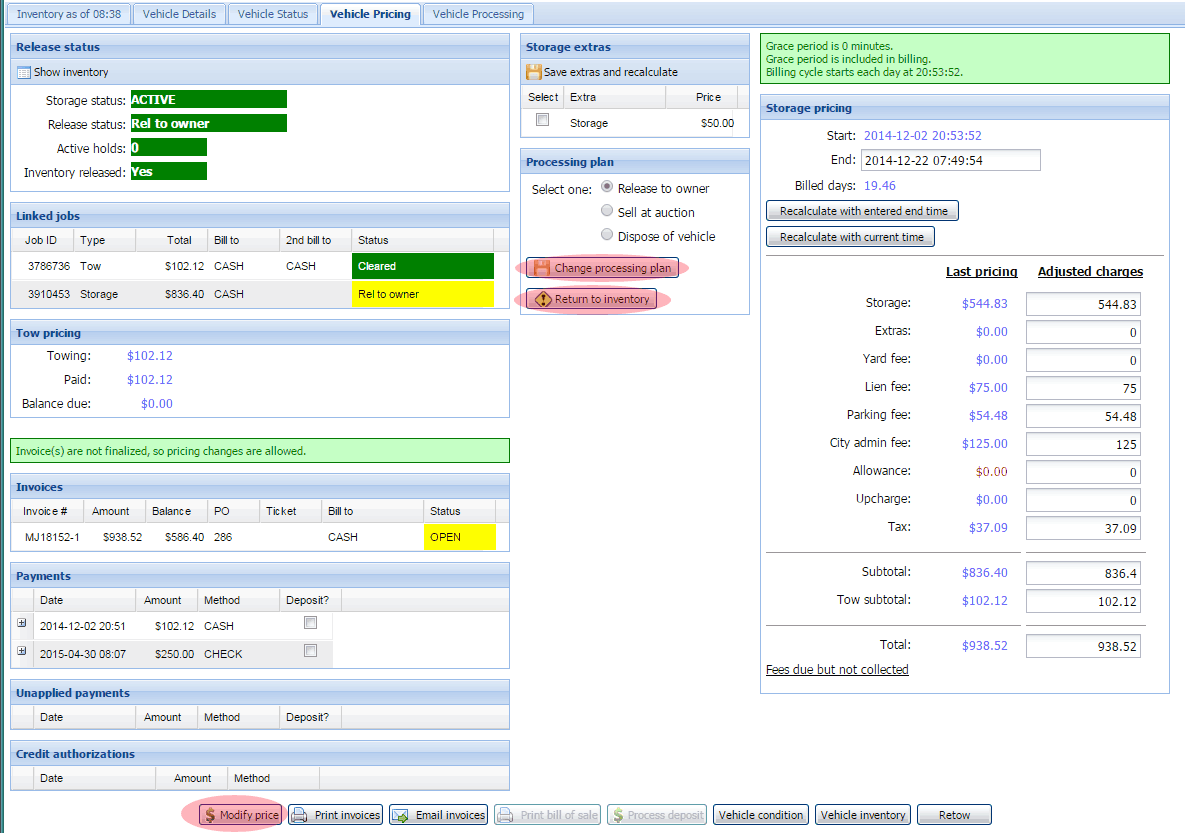This screenshot has height=833, width=1185.
Task: Tick the Storage extra checkbox
Action: pos(542,120)
